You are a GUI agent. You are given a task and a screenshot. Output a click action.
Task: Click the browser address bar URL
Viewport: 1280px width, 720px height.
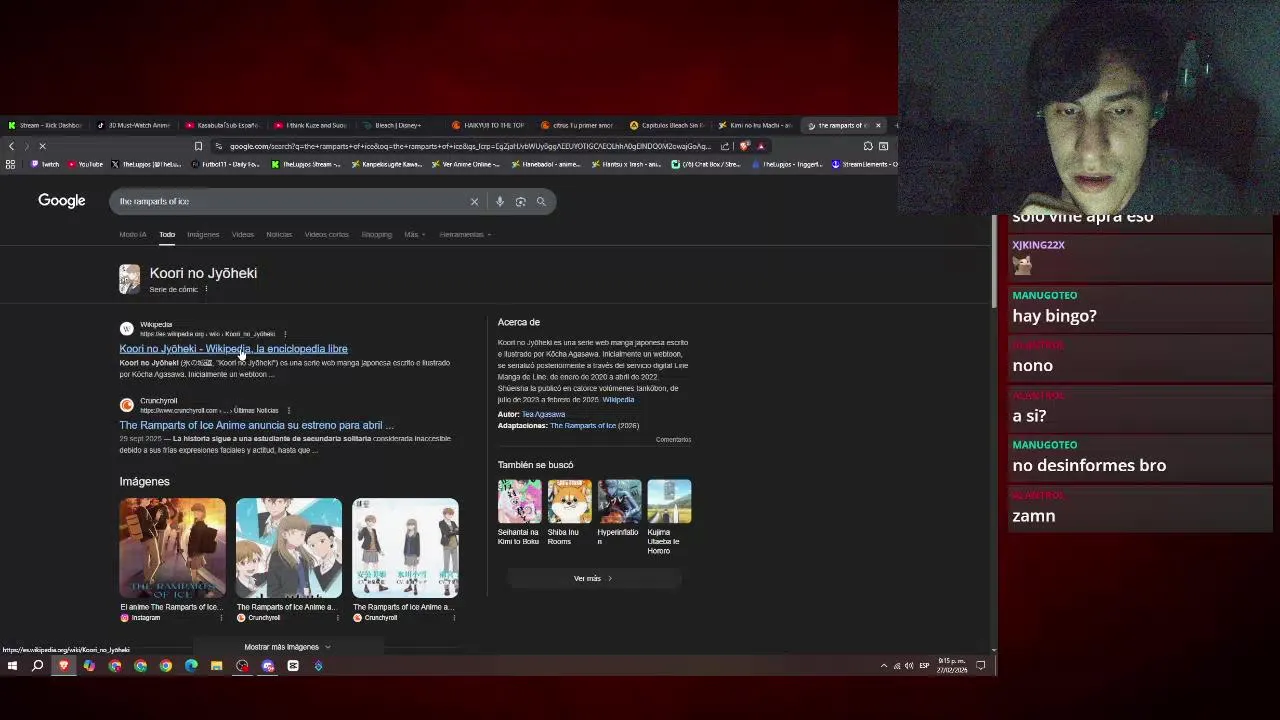pos(470,146)
